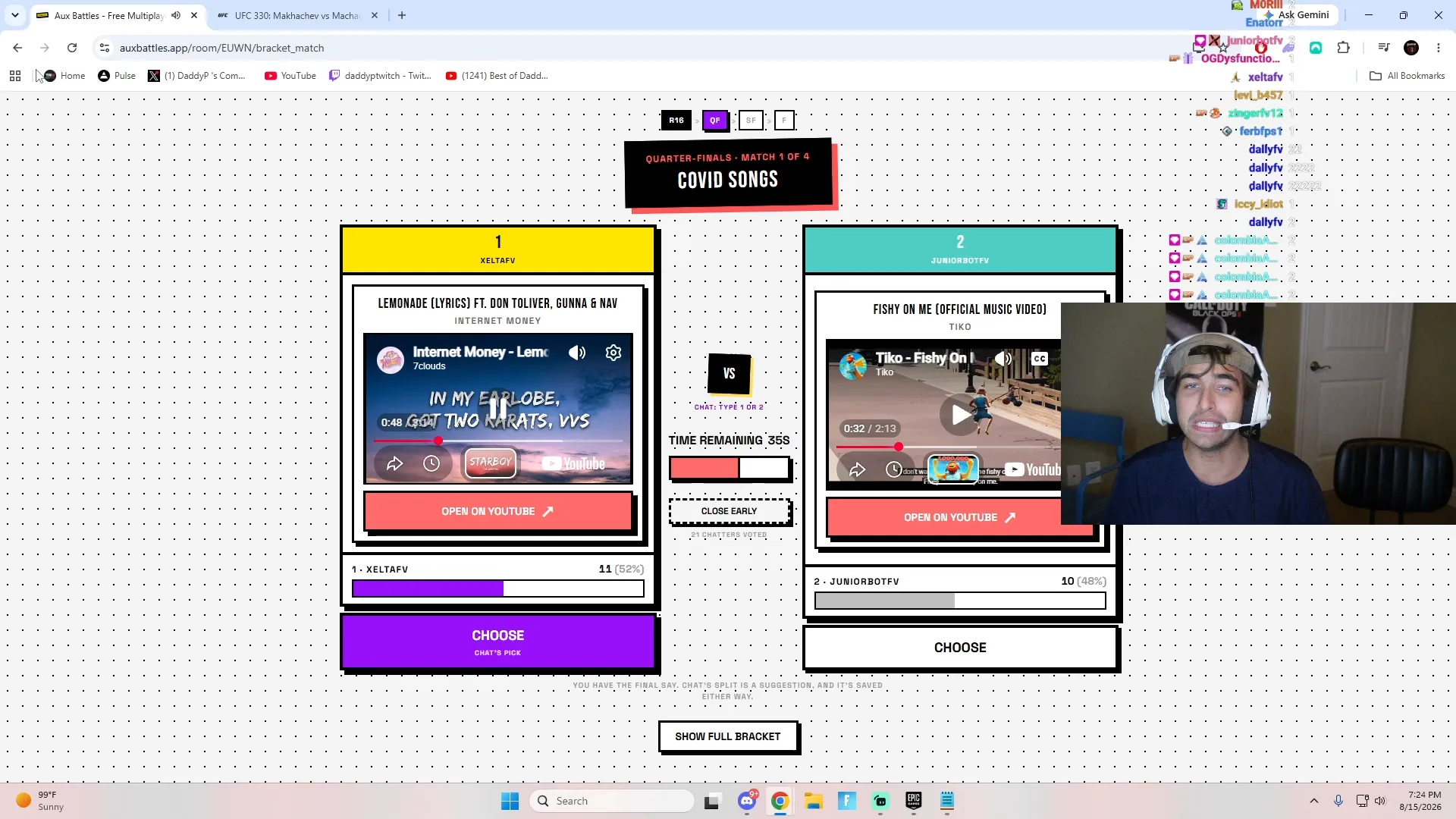Toggle closed captions on Tiko video
The height and width of the screenshot is (819, 1456).
1040,359
